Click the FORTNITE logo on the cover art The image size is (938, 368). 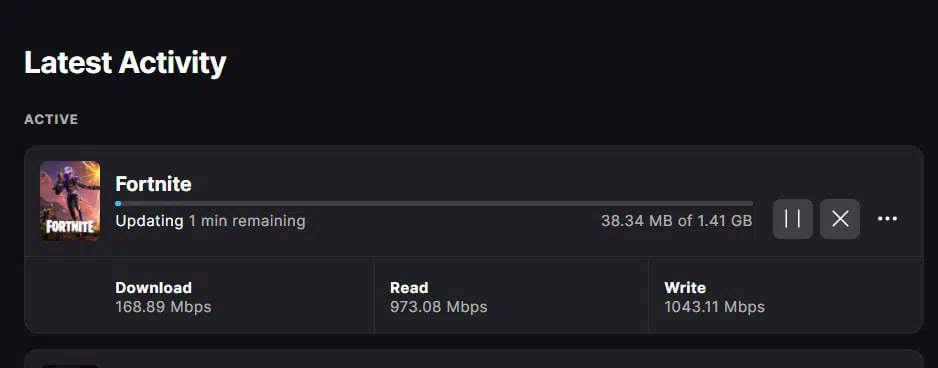(x=70, y=227)
